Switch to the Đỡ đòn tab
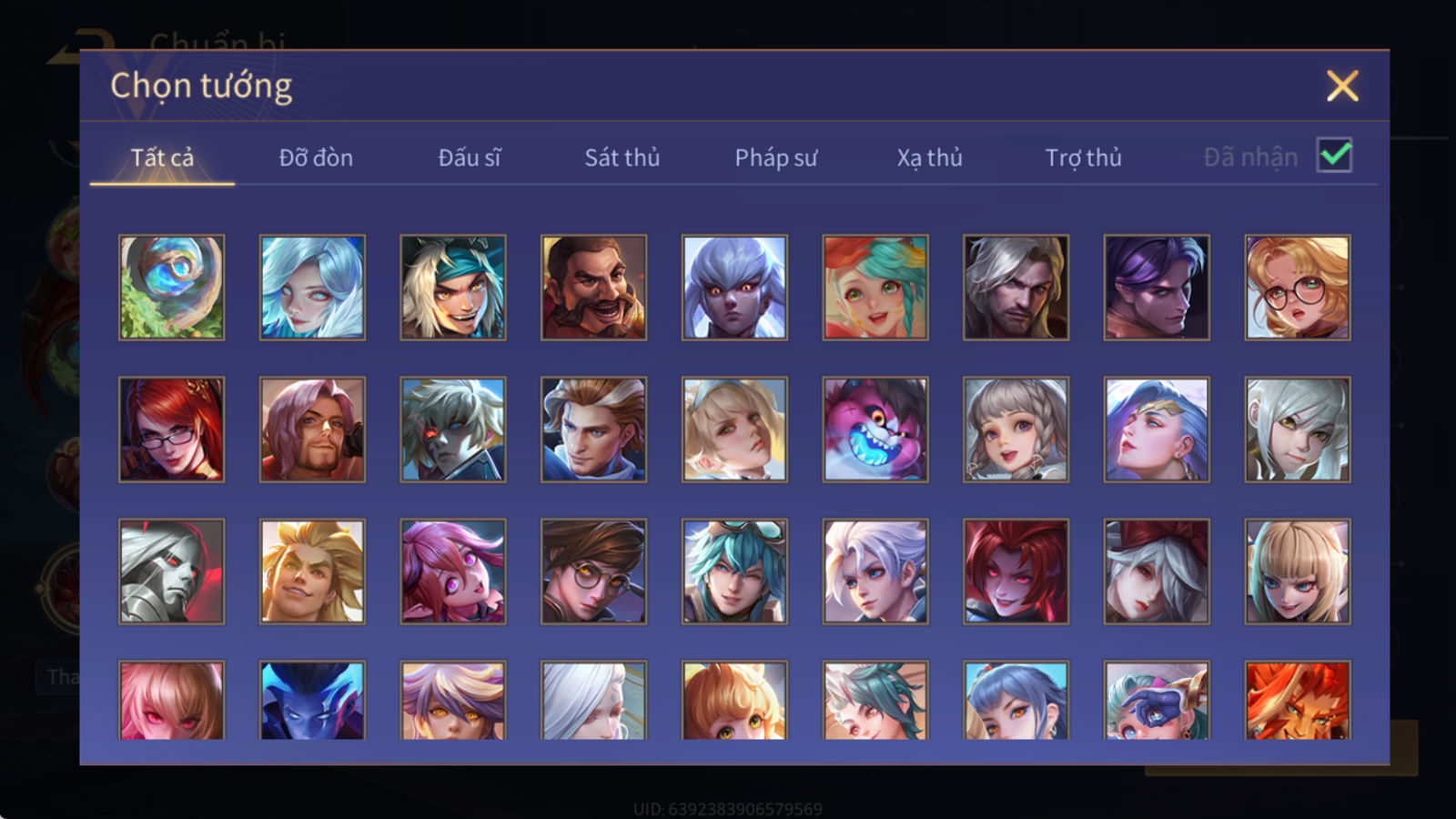 (x=316, y=157)
